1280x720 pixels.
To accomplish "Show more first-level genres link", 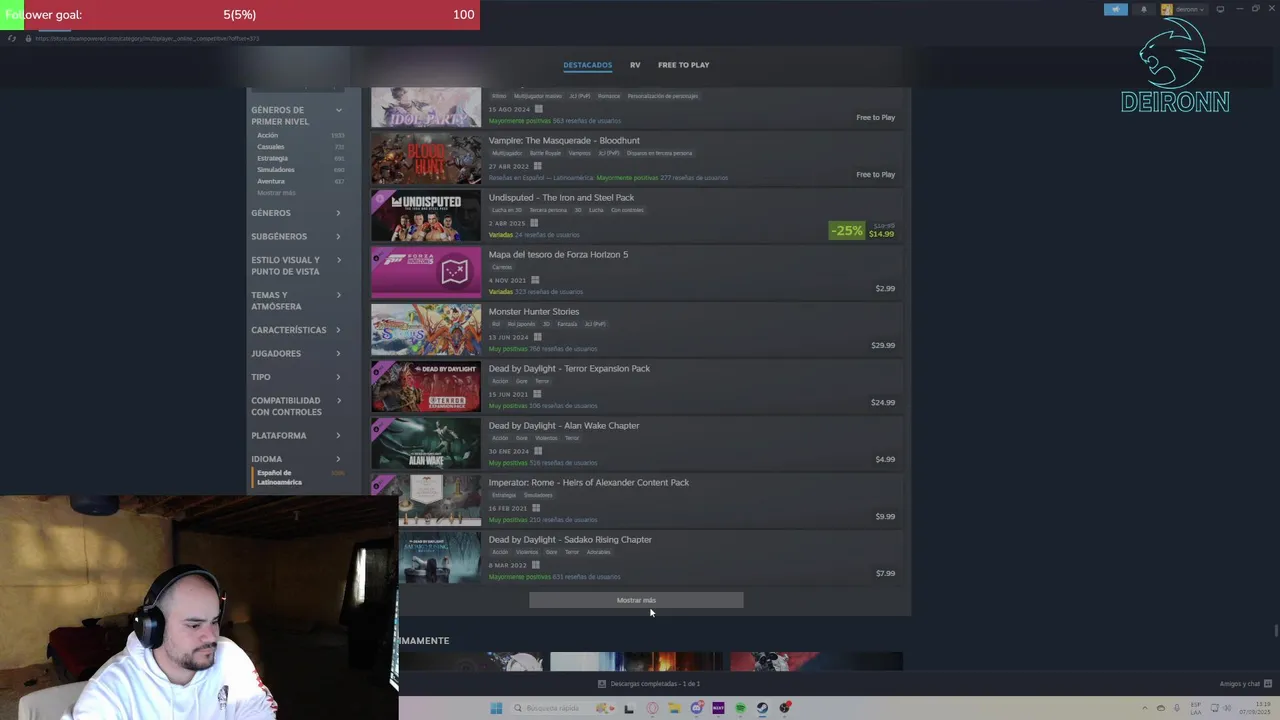I will 276,193.
